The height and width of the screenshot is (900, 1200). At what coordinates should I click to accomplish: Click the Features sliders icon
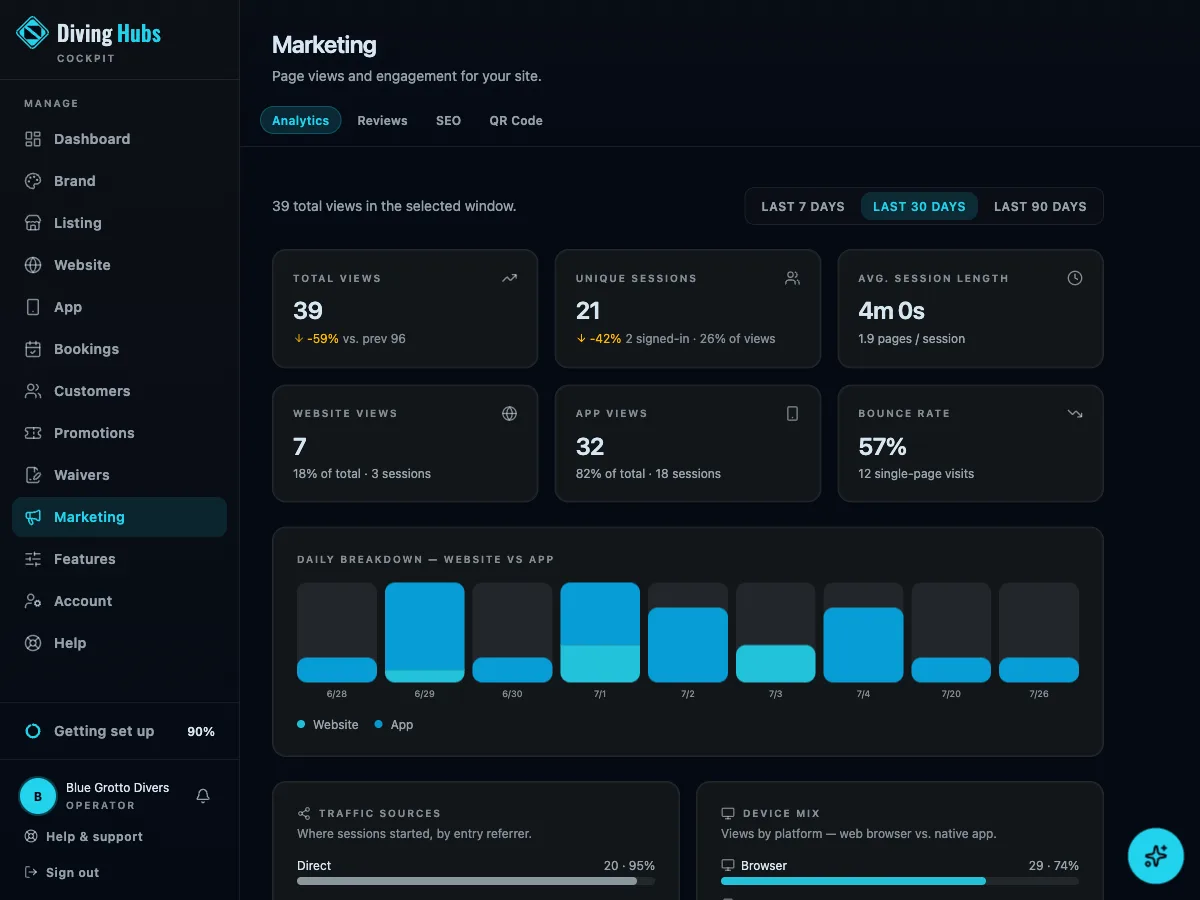pyautogui.click(x=33, y=559)
